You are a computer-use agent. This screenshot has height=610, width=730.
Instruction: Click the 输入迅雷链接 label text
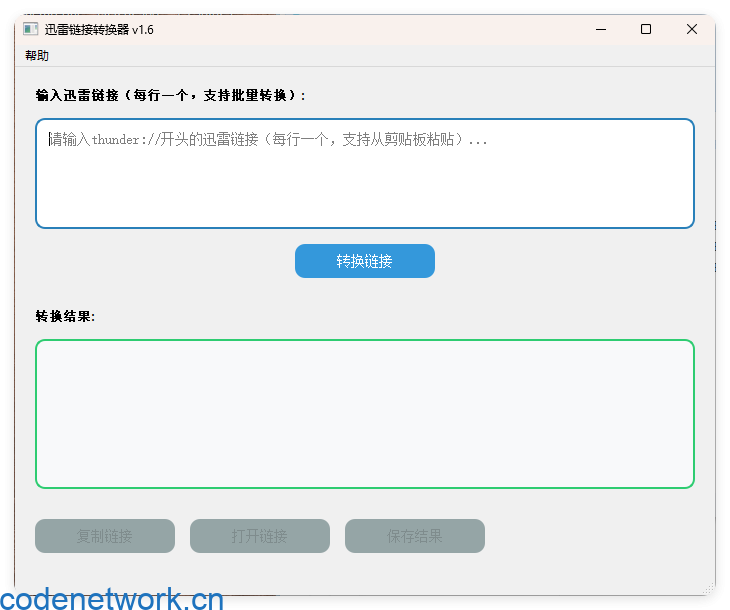pos(170,95)
